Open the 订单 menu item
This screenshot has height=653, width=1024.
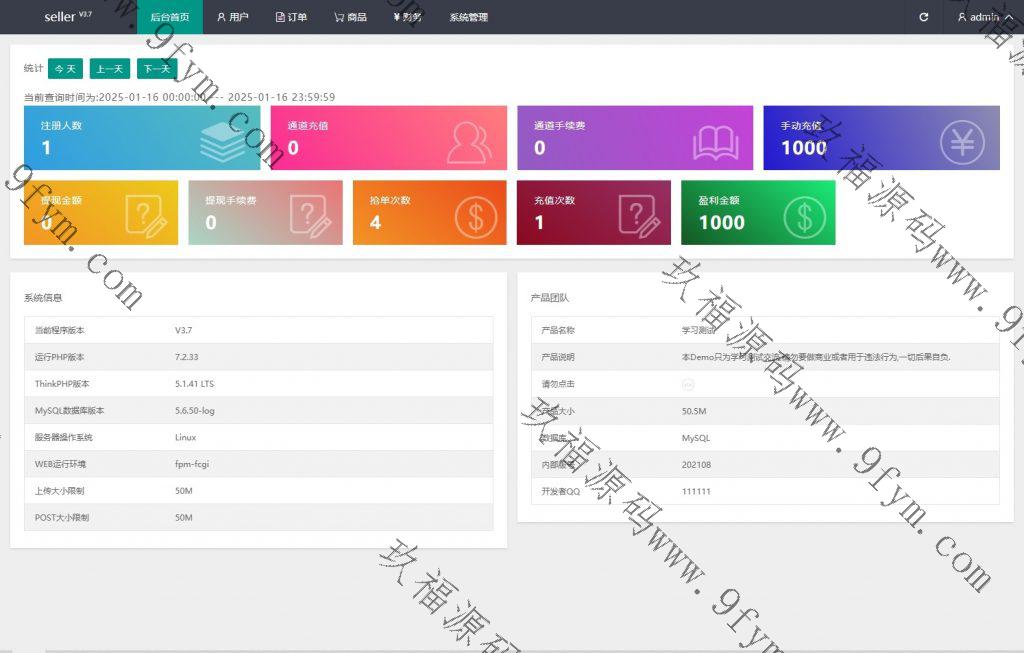[x=291, y=17]
